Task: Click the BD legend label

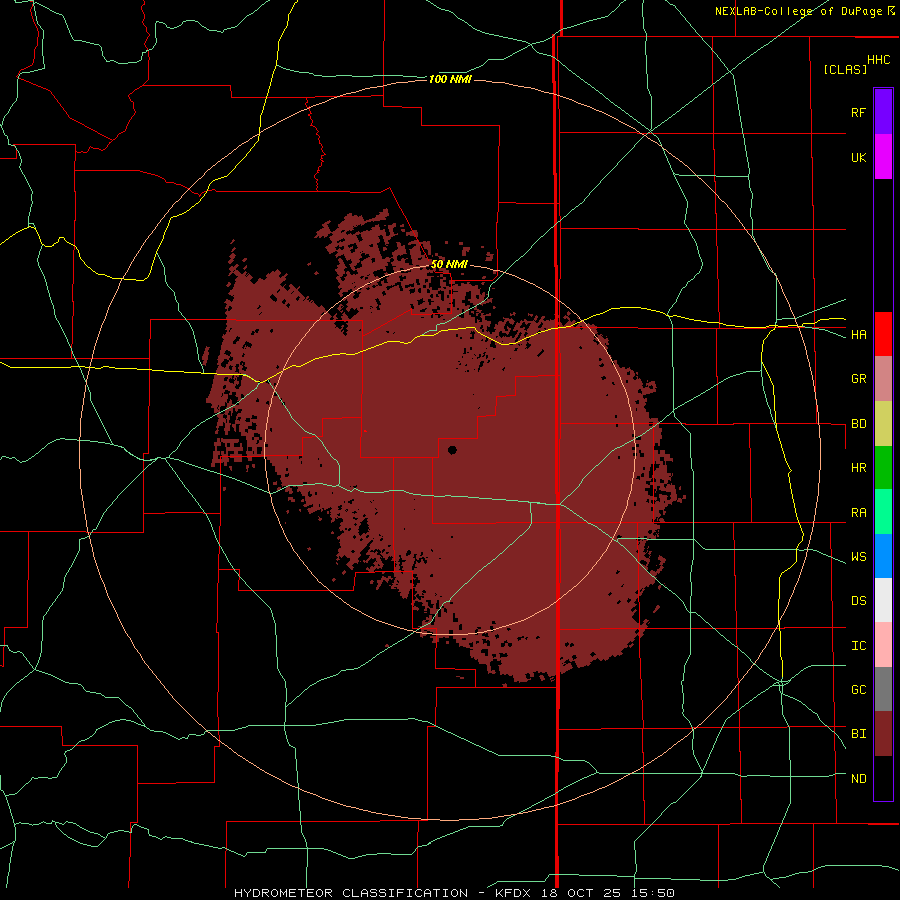Action: [858, 424]
